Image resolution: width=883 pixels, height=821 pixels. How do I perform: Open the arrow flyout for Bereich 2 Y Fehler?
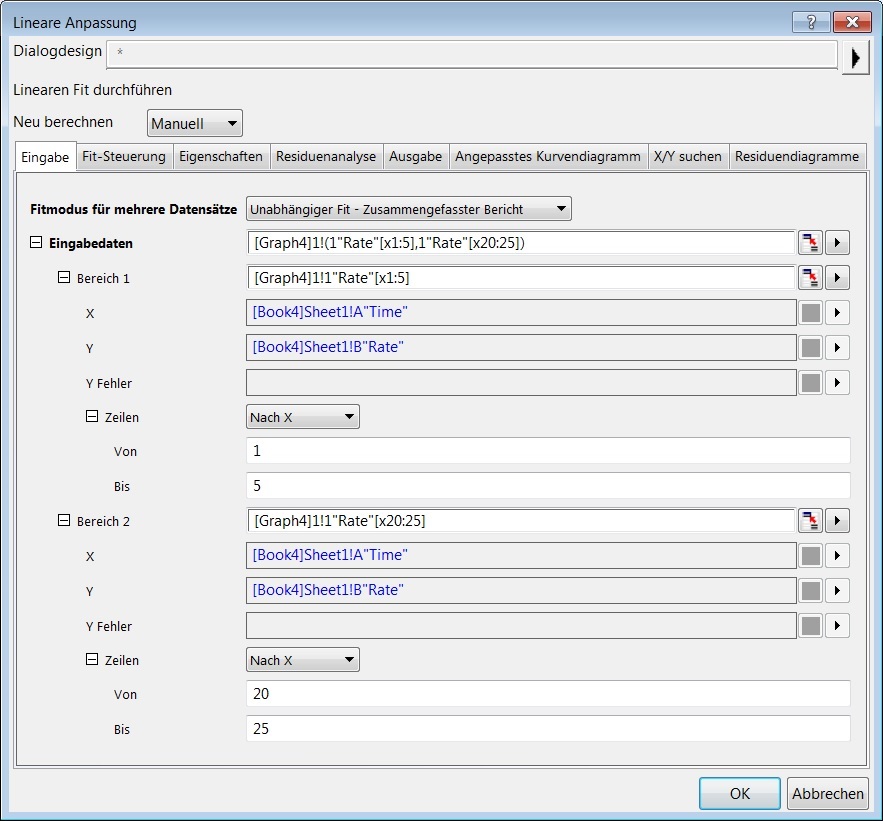(837, 626)
